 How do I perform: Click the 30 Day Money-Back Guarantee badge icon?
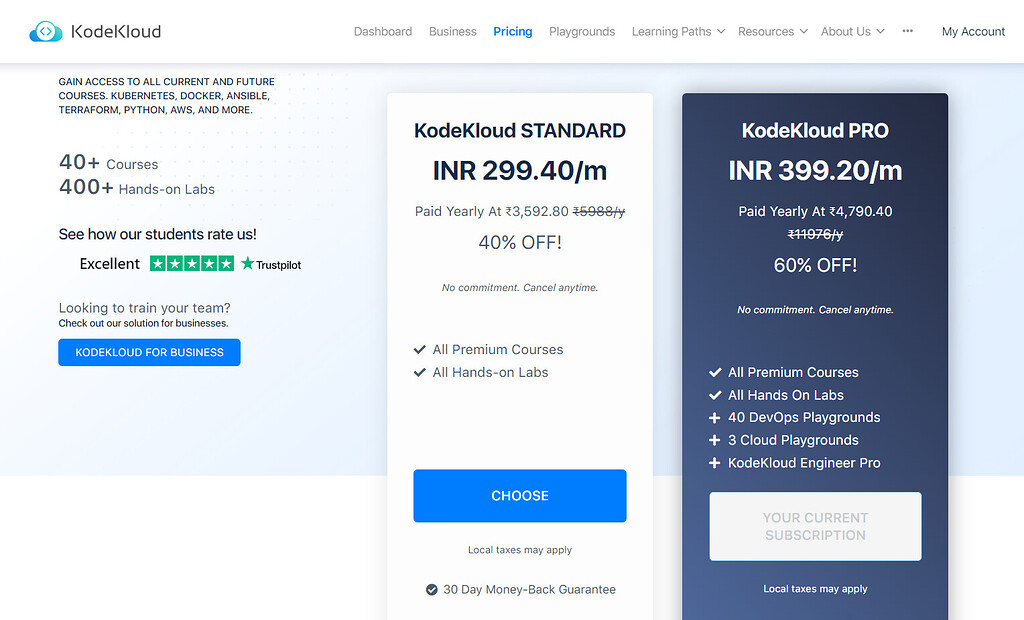pos(432,590)
